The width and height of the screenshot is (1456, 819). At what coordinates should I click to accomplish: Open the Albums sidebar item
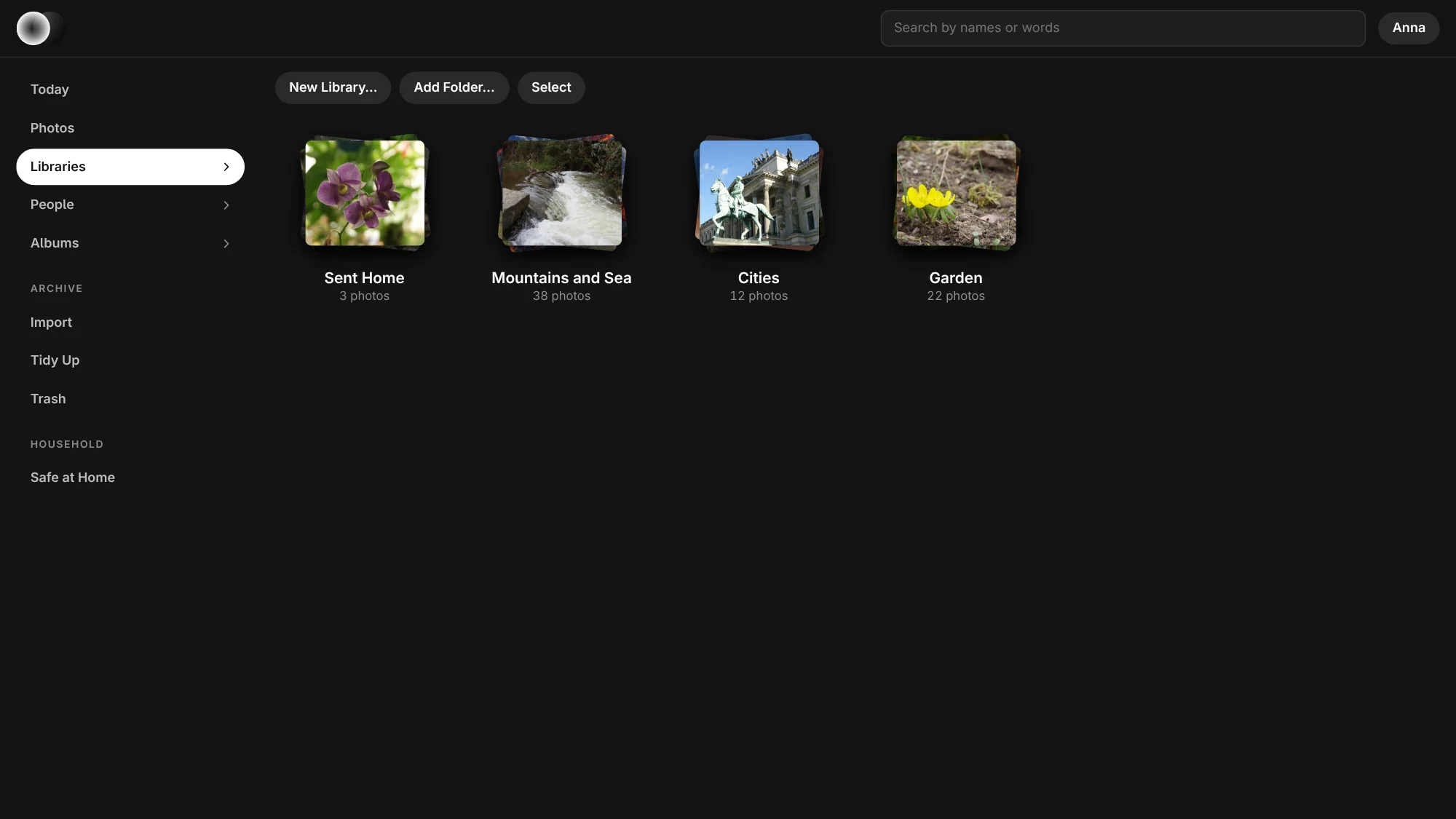coord(130,243)
